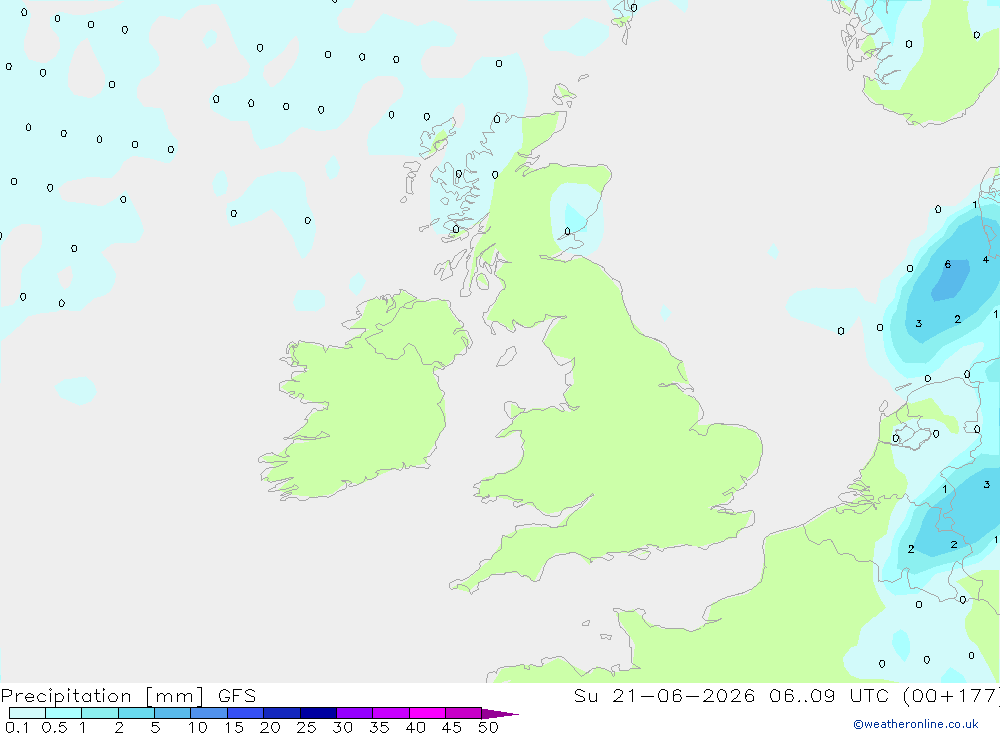Select the 40–45 mm magenta legend swatch
1000x733 pixels.
pyautogui.click(x=427, y=713)
